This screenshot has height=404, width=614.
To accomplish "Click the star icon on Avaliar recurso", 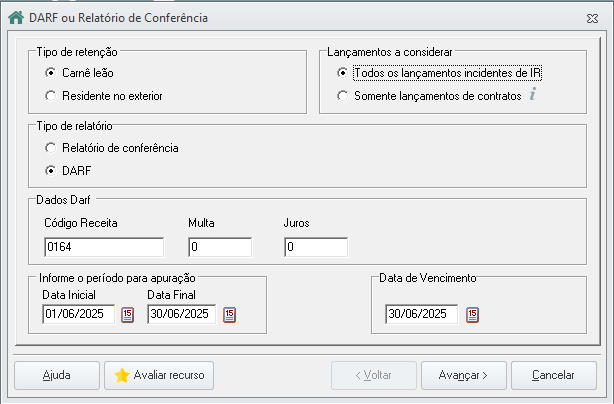I will tap(122, 376).
